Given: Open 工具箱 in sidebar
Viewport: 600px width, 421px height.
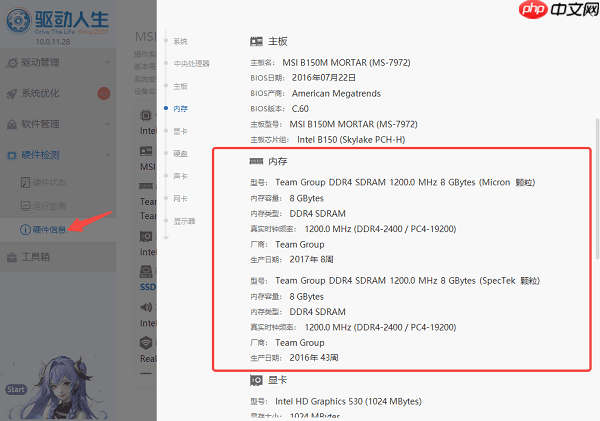Looking at the screenshot, I should (x=58, y=257).
